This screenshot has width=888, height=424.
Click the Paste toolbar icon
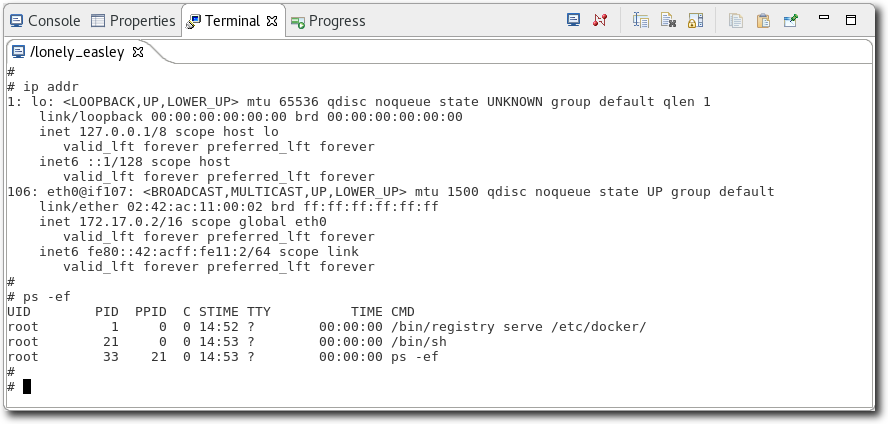[763, 20]
